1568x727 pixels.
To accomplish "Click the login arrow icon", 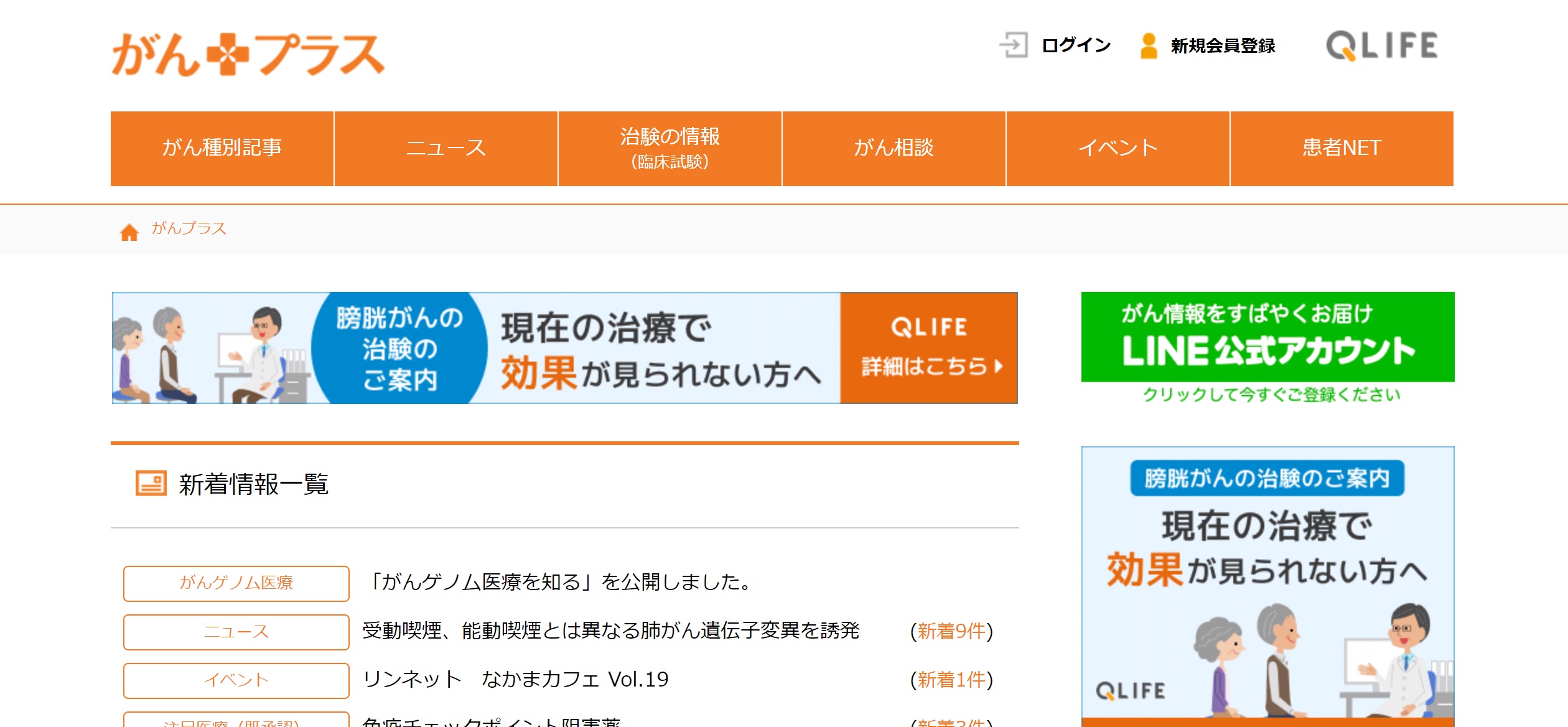I will [x=1014, y=45].
